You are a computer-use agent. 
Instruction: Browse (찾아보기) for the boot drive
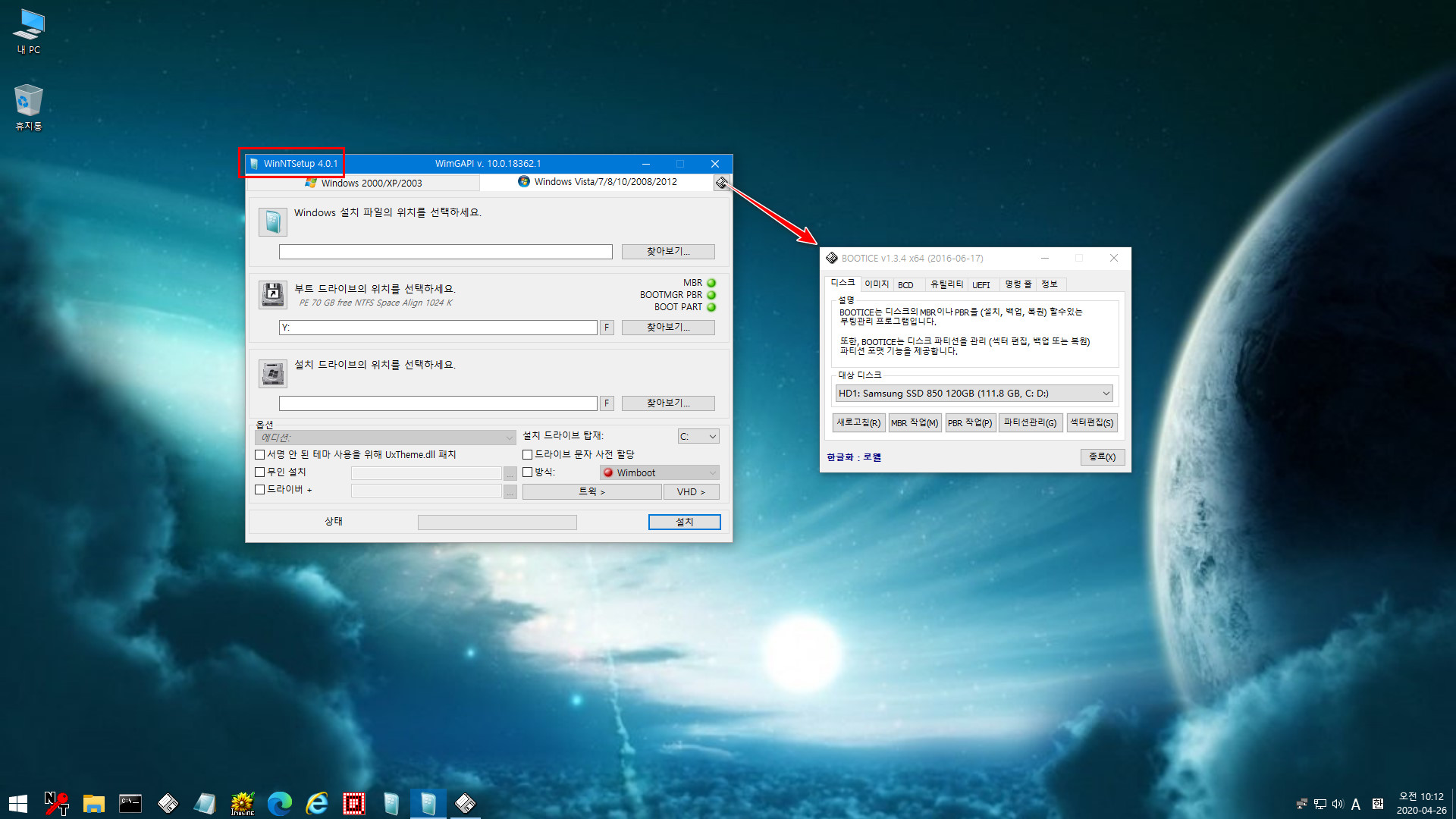pos(668,328)
